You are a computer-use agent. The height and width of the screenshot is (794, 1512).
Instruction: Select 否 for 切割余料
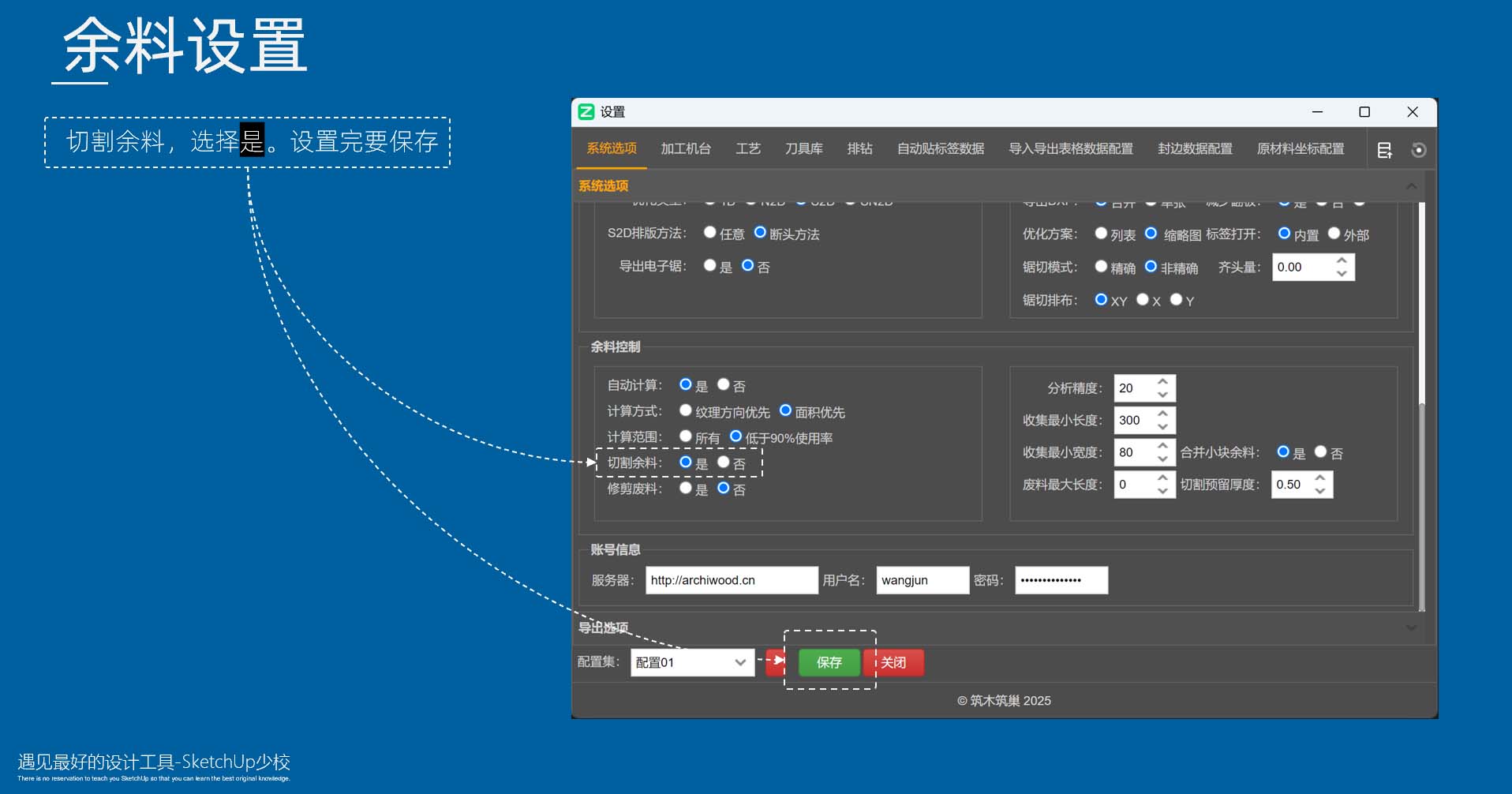(x=724, y=463)
